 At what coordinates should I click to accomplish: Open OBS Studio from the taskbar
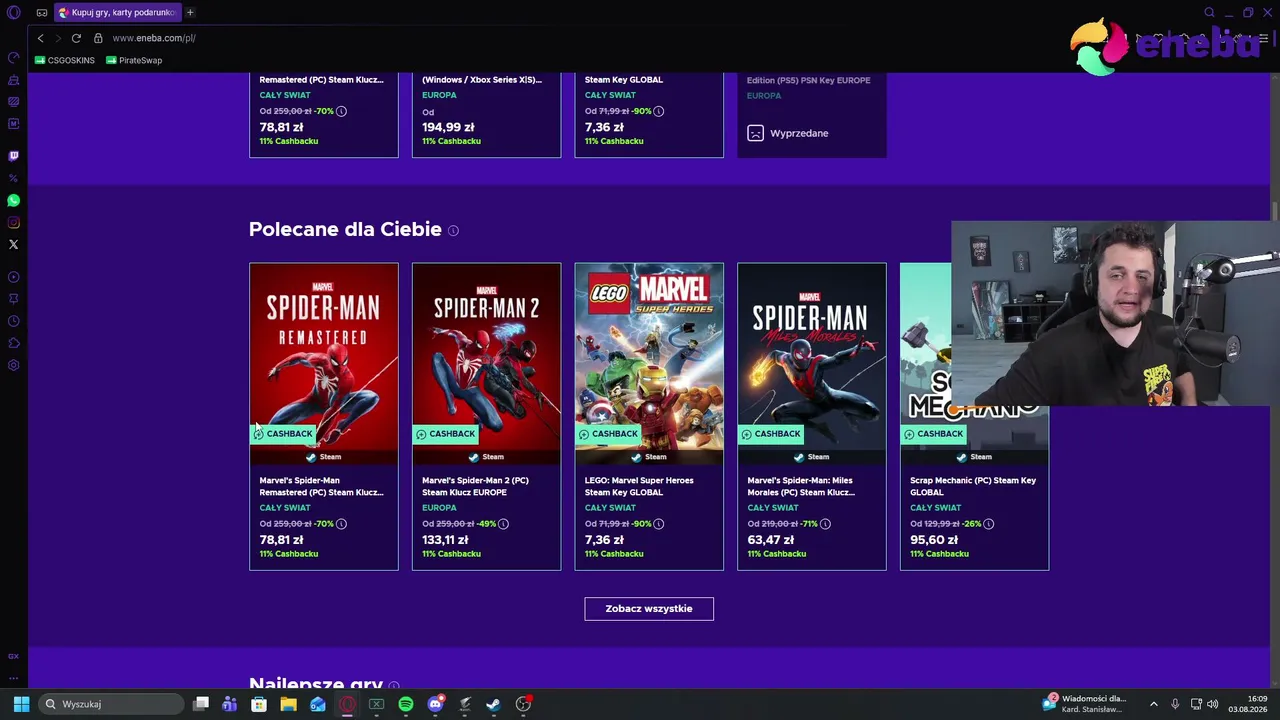523,704
